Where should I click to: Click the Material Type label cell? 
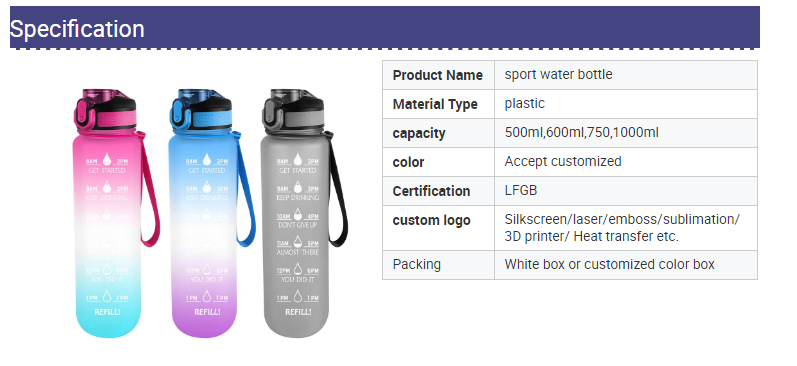438,104
